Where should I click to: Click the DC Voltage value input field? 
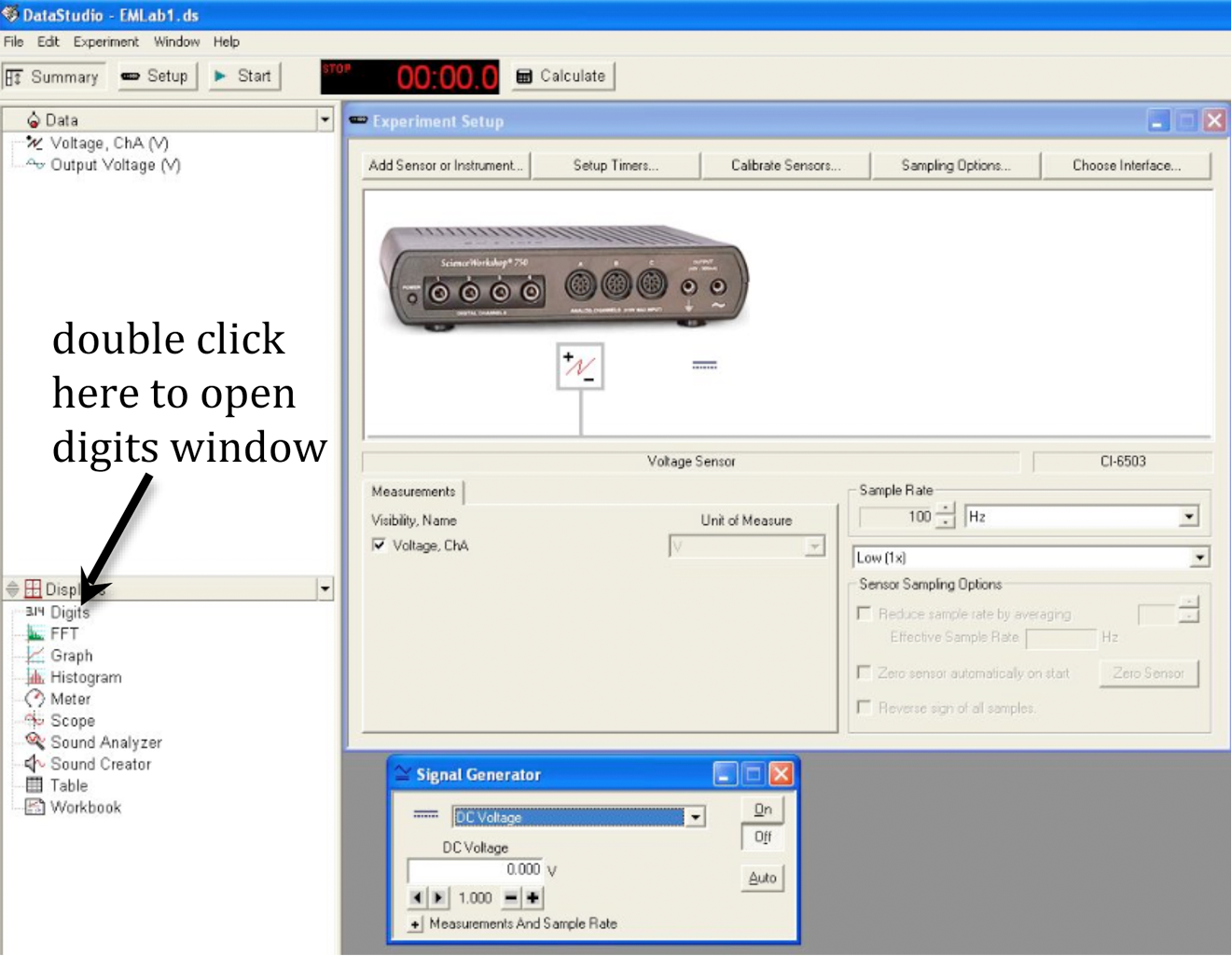pyautogui.click(x=476, y=869)
